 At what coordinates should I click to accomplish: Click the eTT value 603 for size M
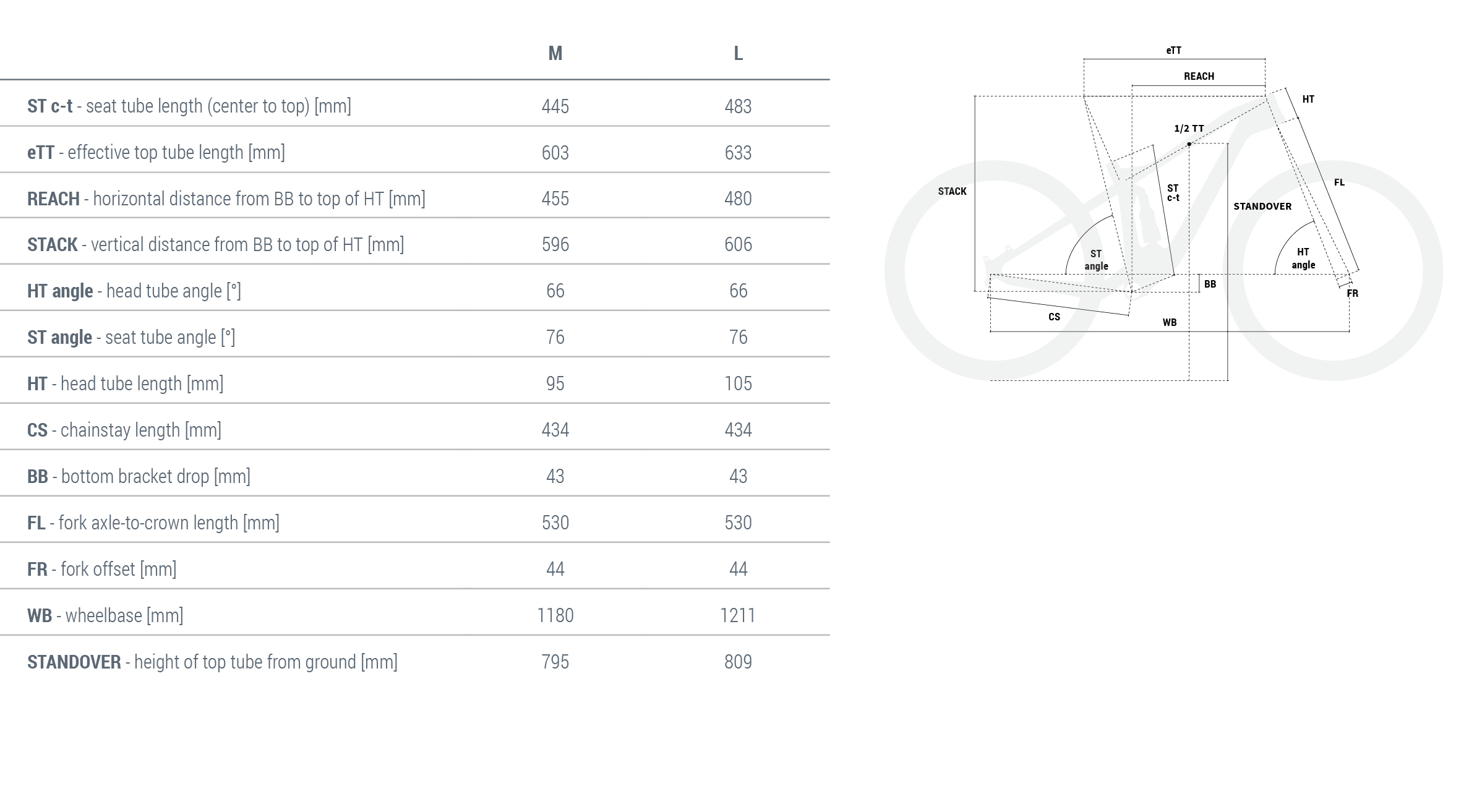[555, 153]
